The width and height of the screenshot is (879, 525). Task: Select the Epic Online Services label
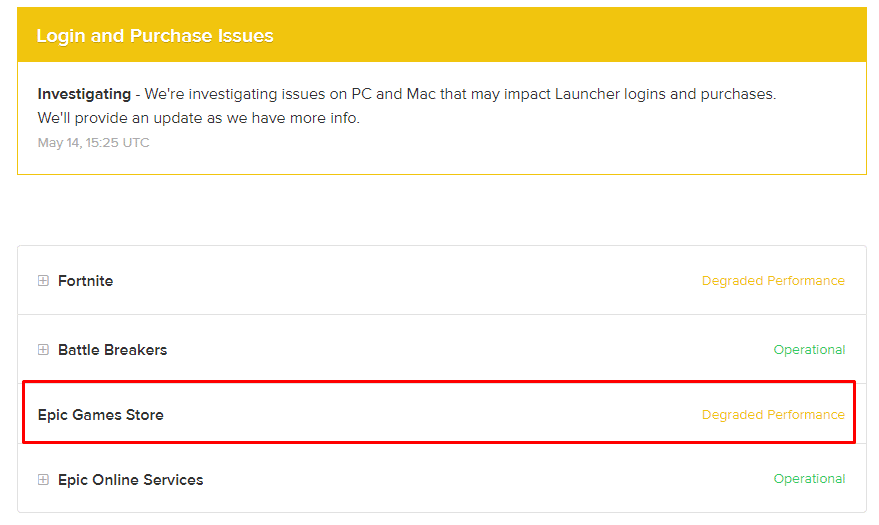pos(130,480)
